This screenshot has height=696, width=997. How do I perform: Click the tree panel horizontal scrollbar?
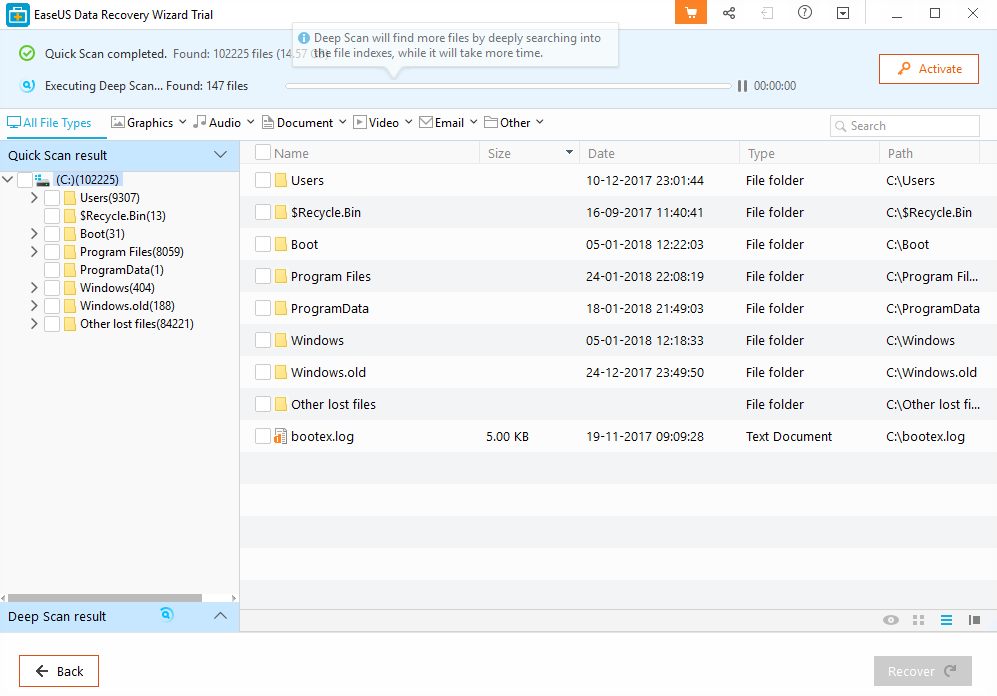point(105,598)
